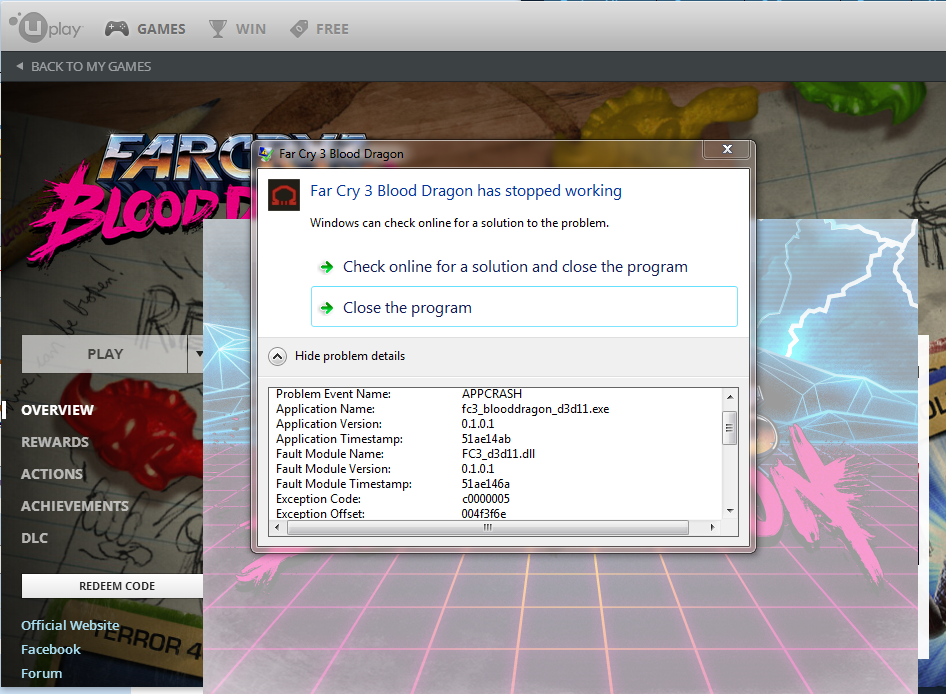Select OVERVIEW in the sidebar

(x=57, y=410)
